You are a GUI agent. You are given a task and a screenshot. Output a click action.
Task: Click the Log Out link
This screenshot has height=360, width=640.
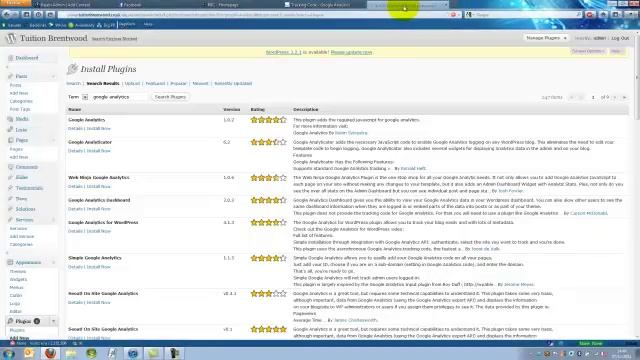tap(620, 38)
